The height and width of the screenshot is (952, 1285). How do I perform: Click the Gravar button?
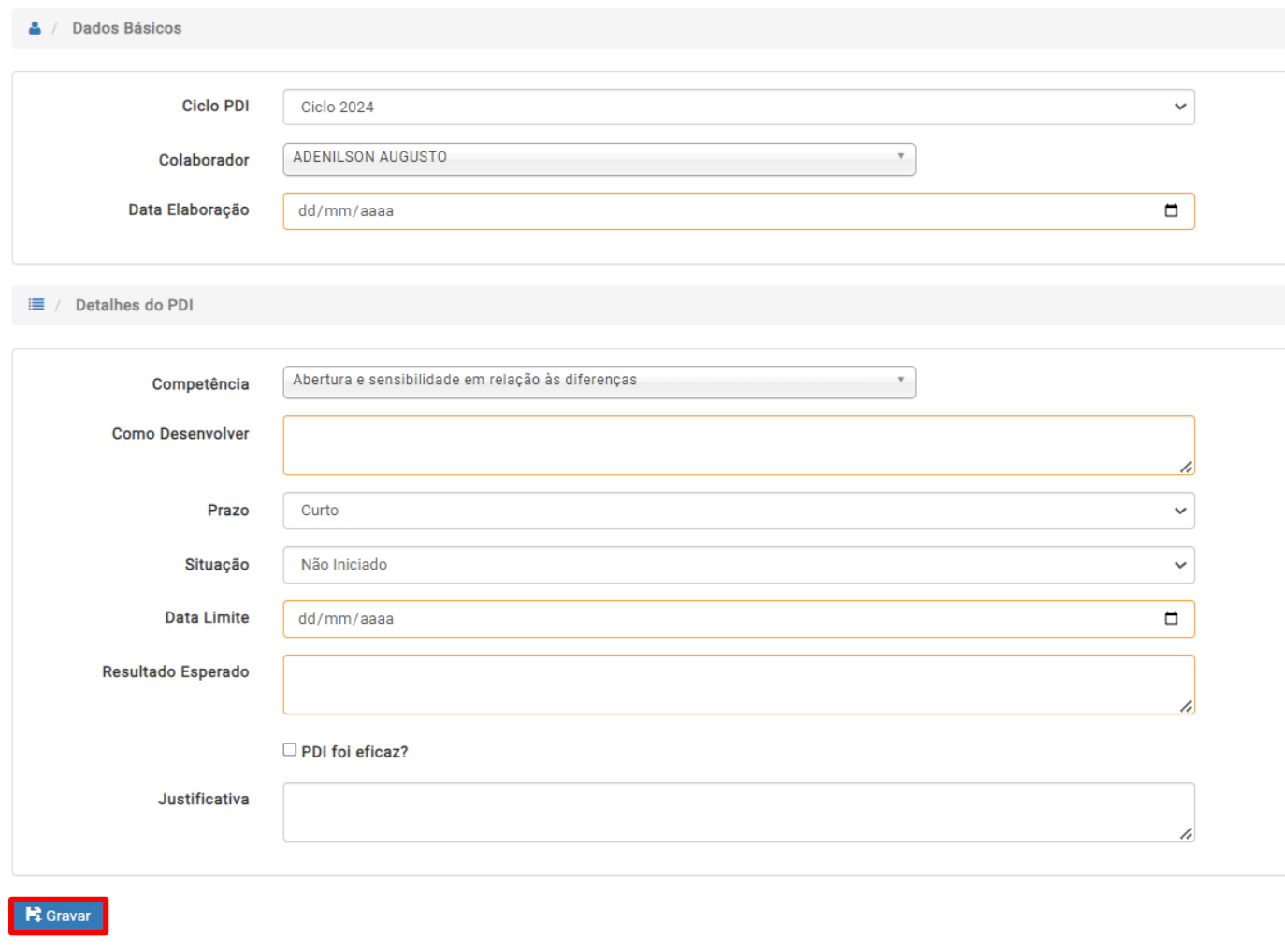58,916
